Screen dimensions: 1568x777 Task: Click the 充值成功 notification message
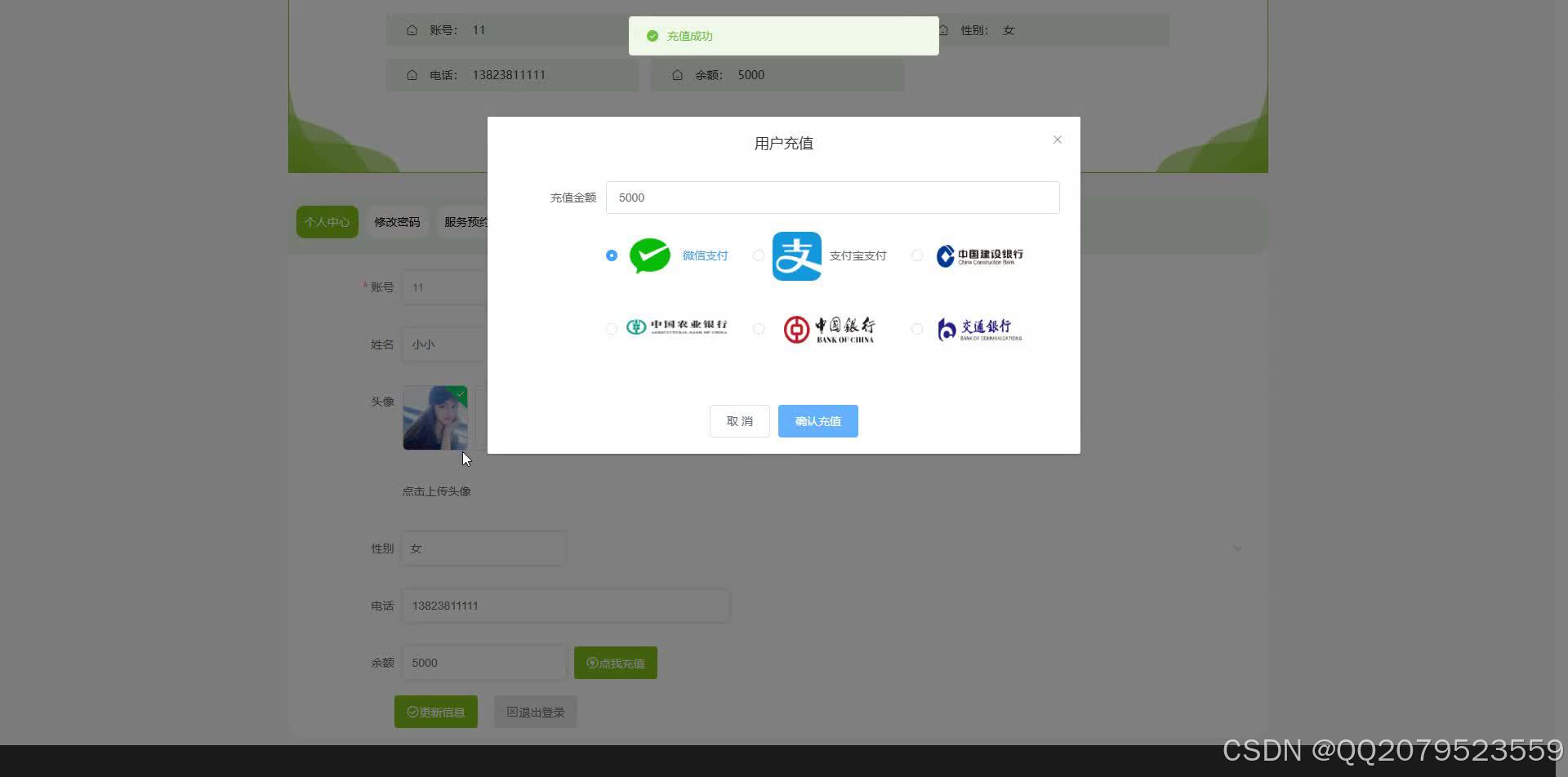[690, 36]
